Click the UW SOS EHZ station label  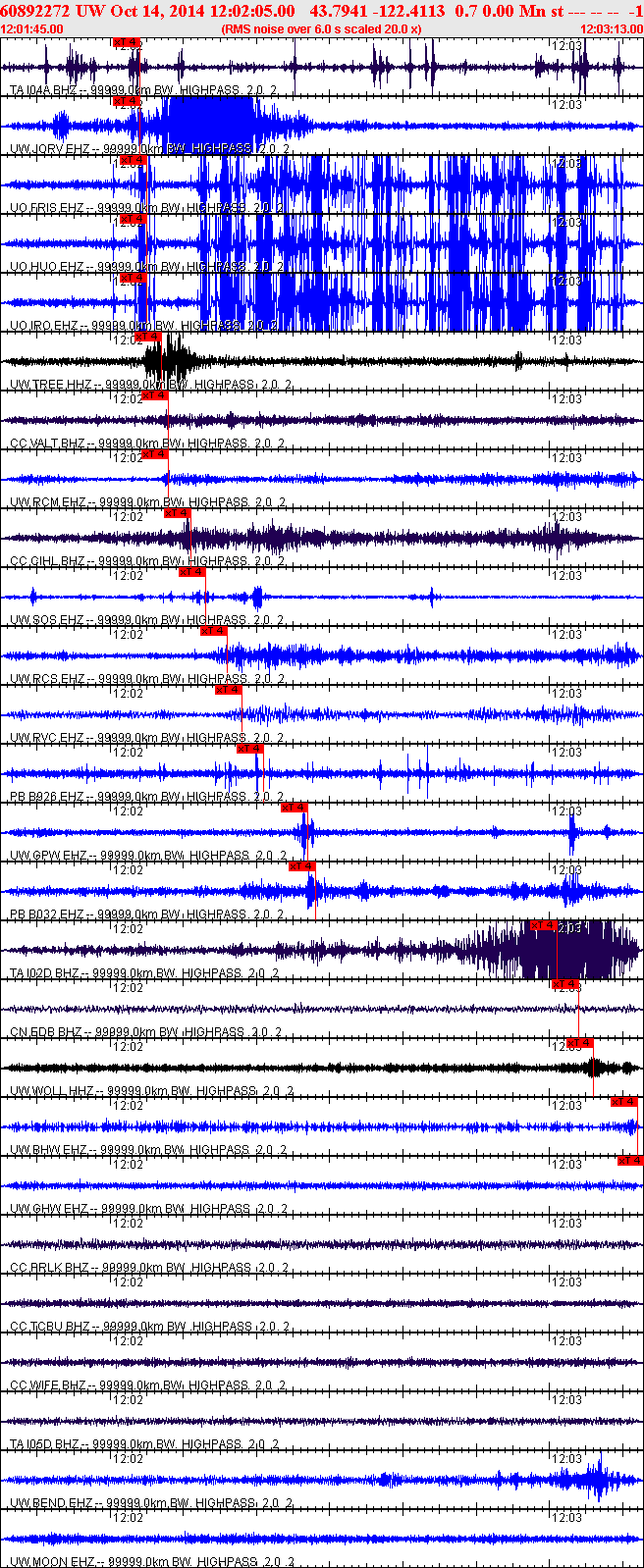click(x=147, y=620)
